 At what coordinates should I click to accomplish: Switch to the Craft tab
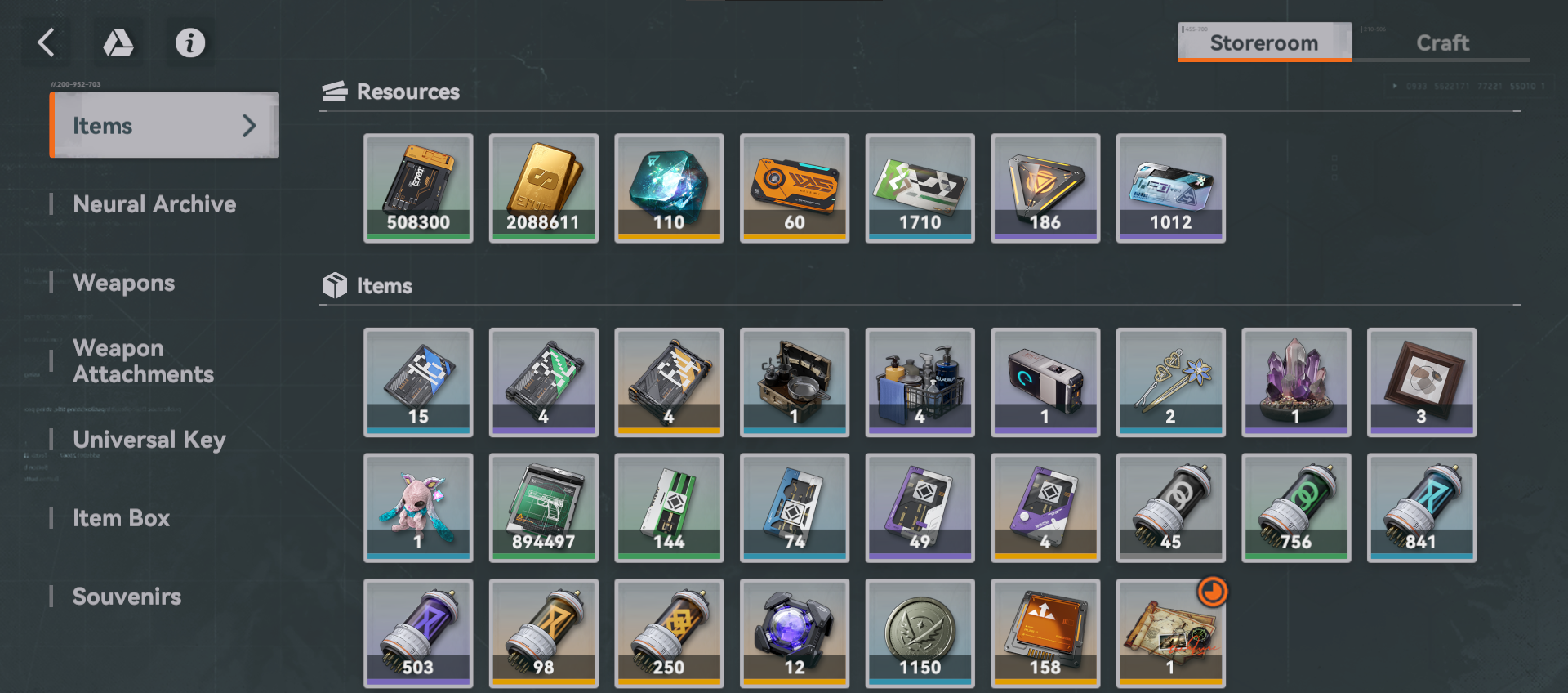[x=1442, y=42]
